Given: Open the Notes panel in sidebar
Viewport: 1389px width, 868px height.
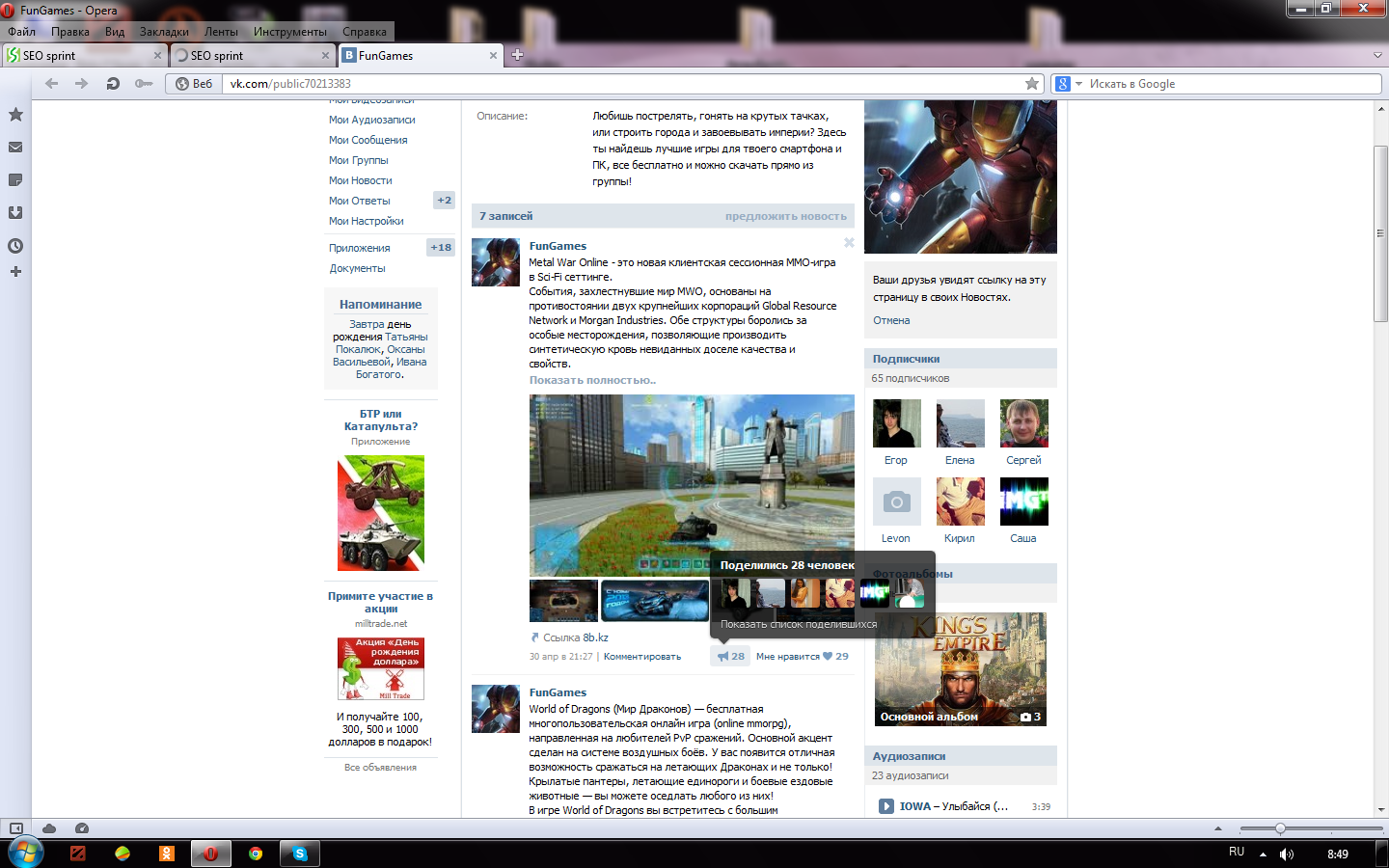Looking at the screenshot, I should point(15,180).
